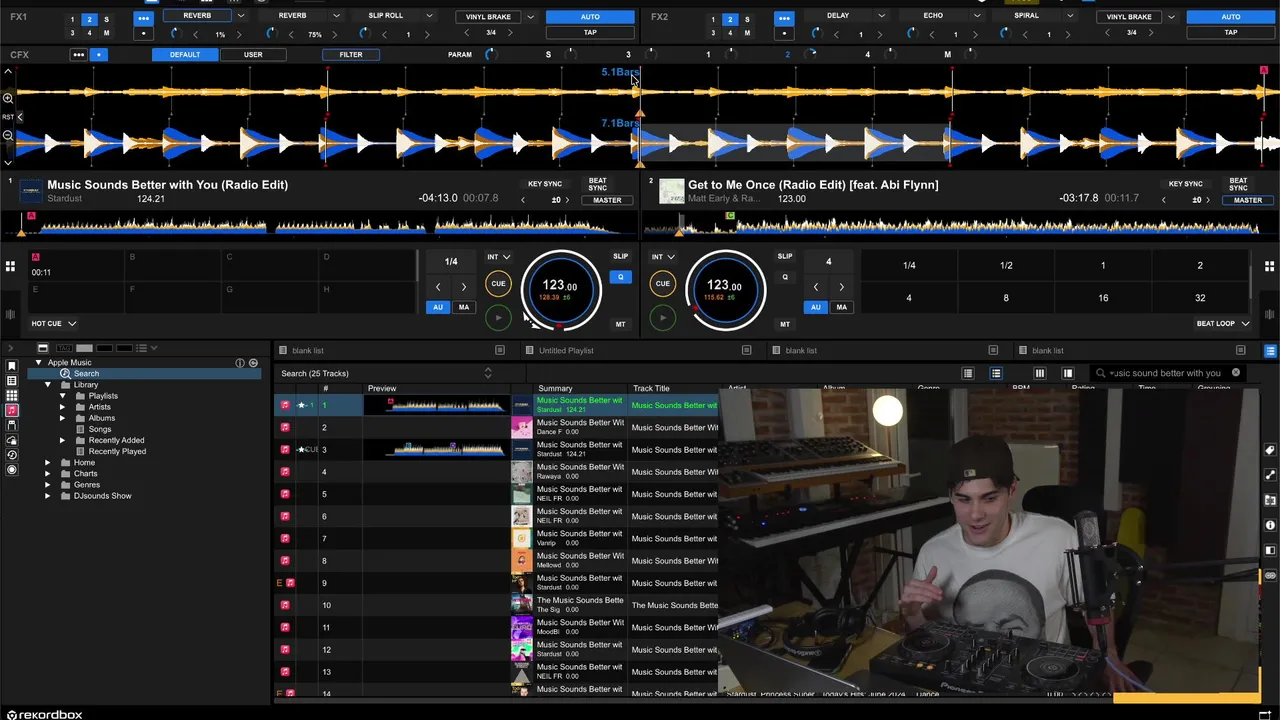Clear the search field with the X icon
Viewport: 1280px width, 720px height.
pos(1235,373)
